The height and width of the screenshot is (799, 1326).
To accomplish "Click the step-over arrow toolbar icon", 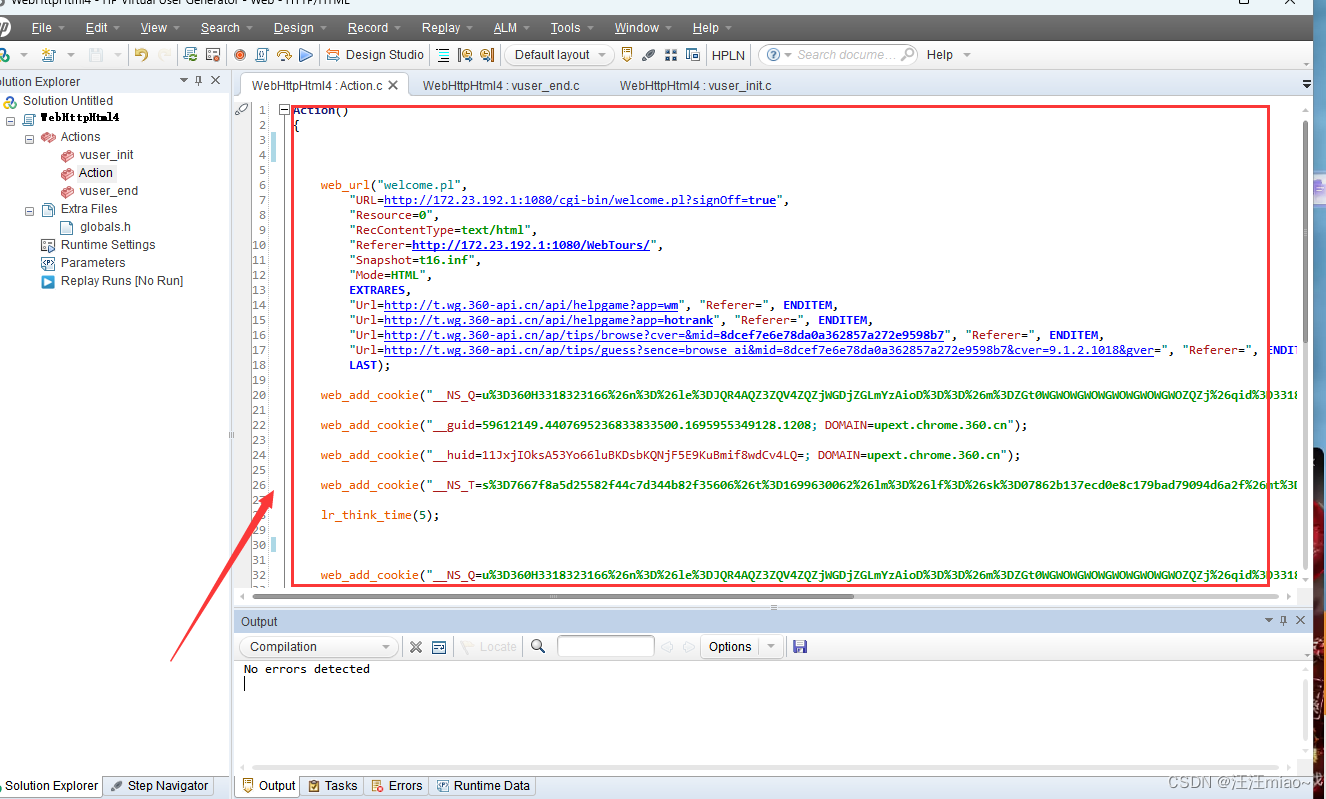I will (284, 55).
